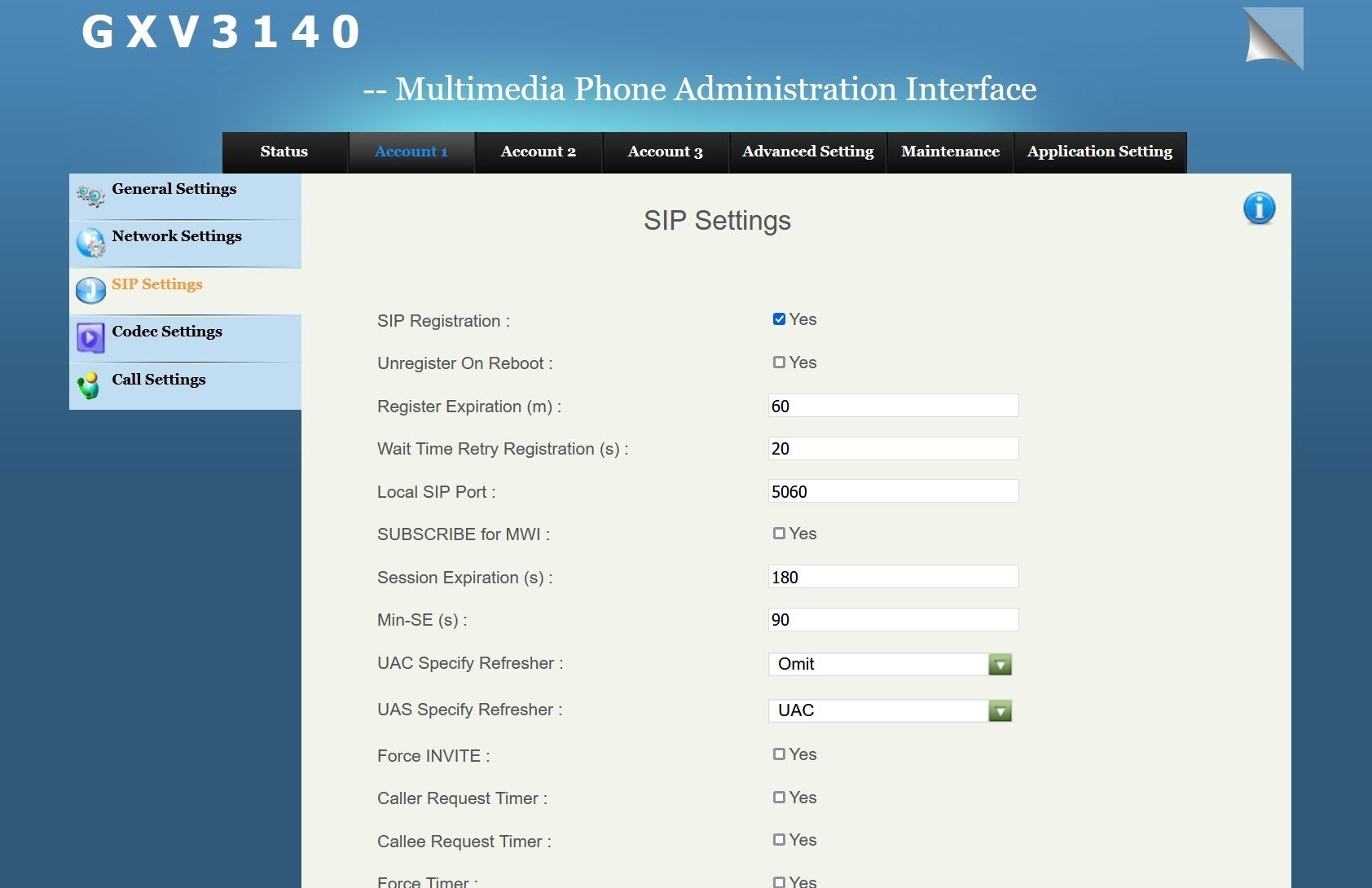Click the Codec Settings play icon
This screenshot has width=1372, height=888.
pos(90,337)
